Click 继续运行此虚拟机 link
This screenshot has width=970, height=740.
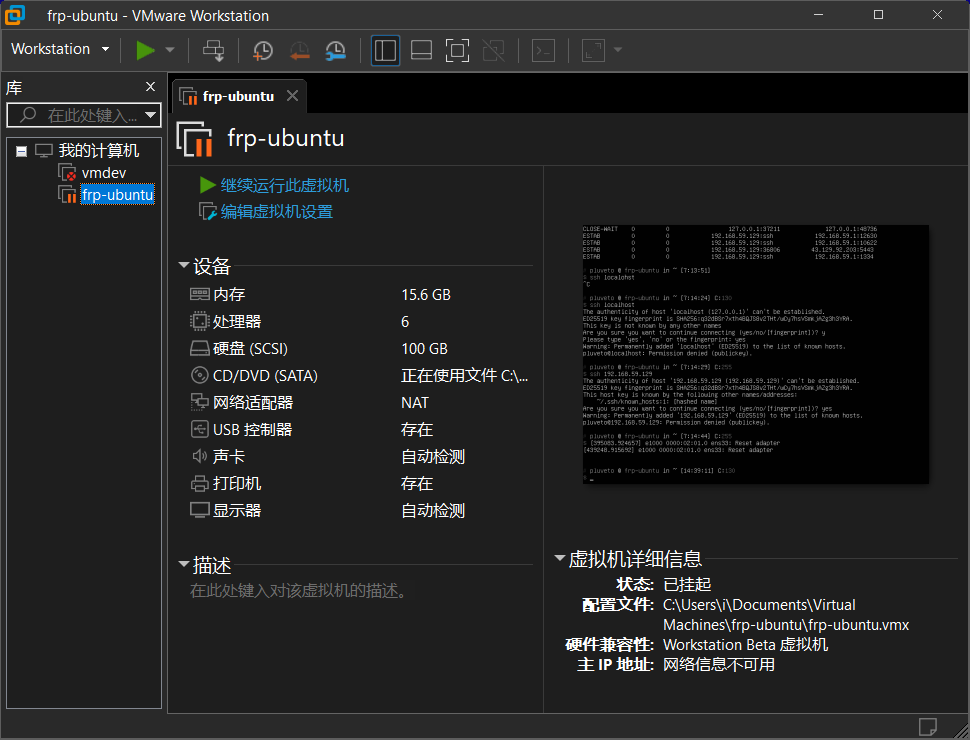[x=285, y=185]
